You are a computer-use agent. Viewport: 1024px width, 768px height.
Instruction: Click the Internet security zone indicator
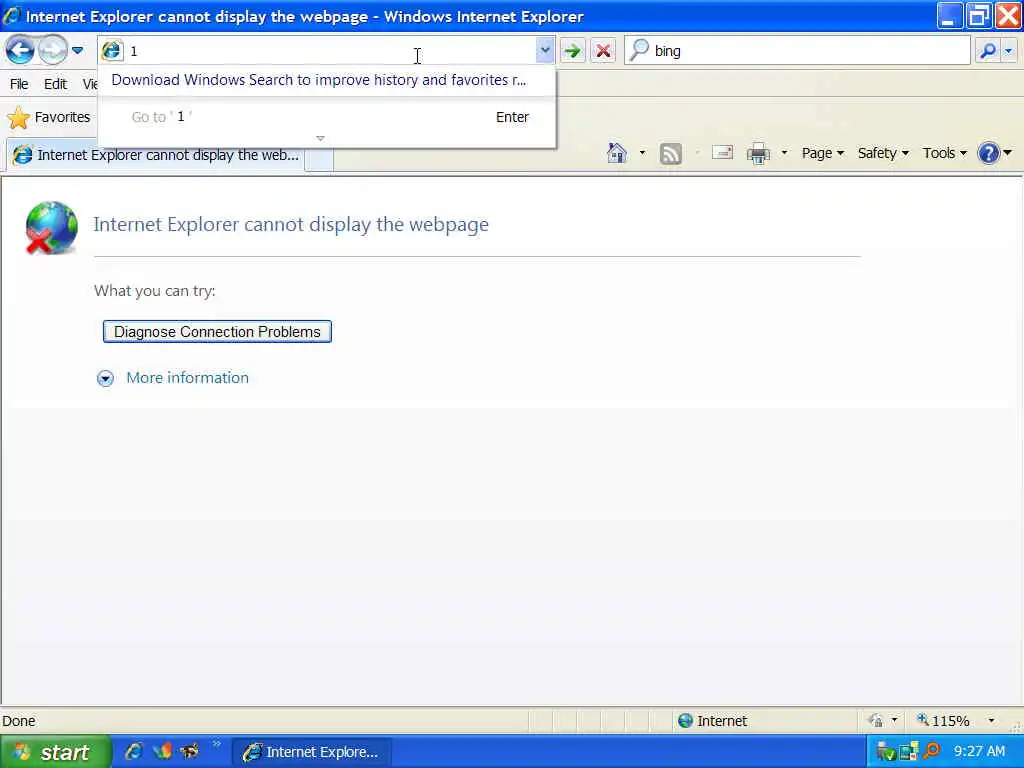tap(712, 720)
